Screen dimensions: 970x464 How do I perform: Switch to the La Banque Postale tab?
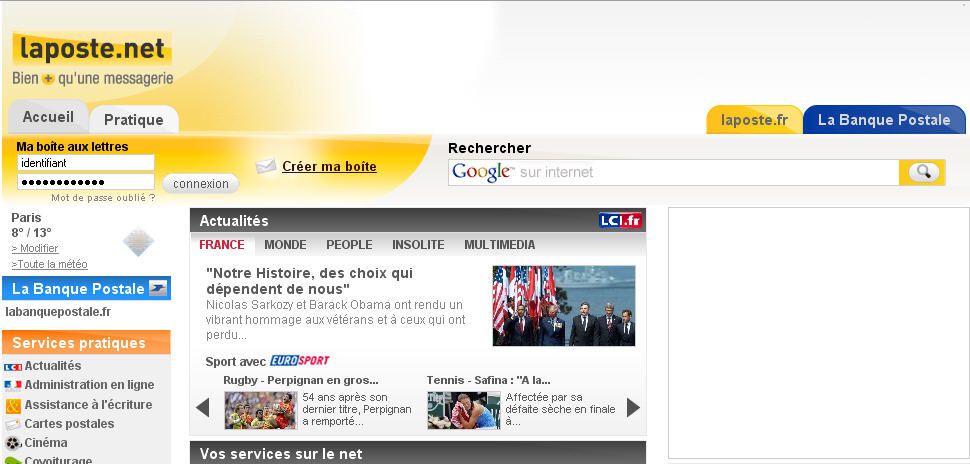[884, 120]
